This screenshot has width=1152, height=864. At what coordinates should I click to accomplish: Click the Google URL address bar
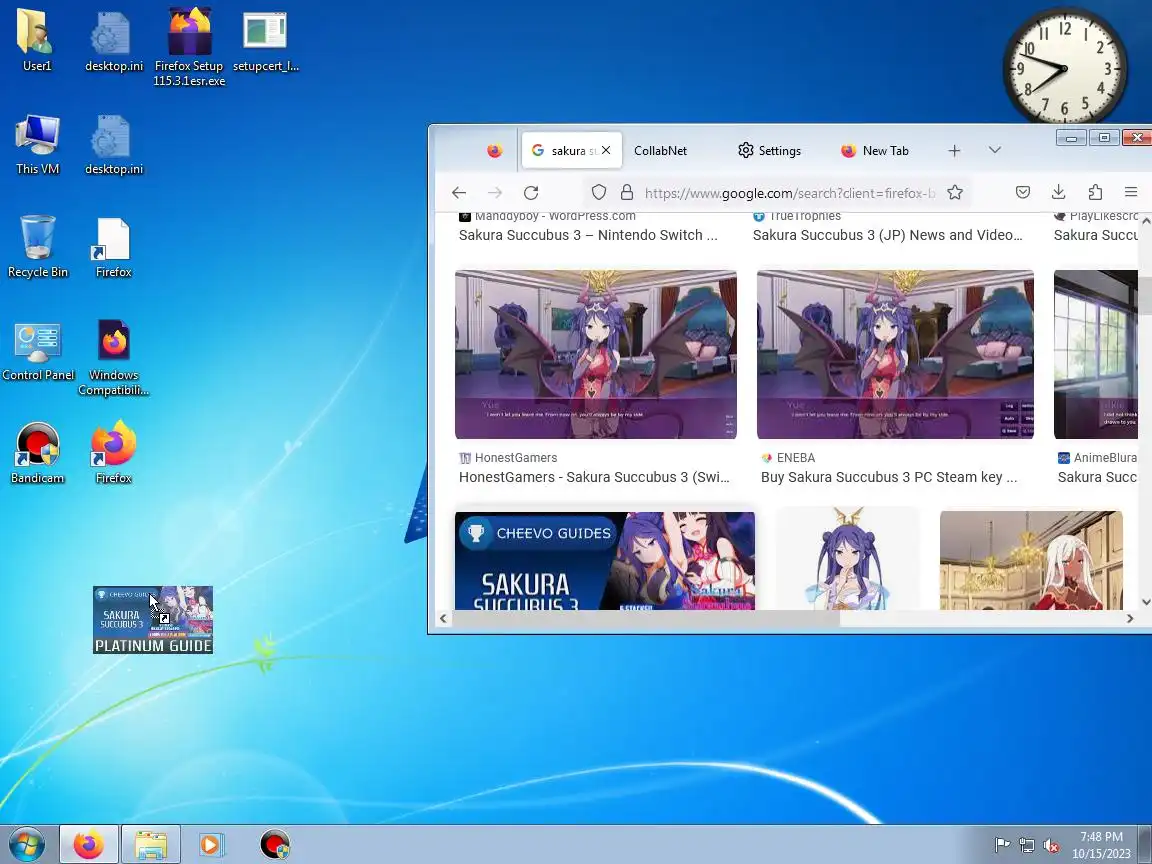790,192
